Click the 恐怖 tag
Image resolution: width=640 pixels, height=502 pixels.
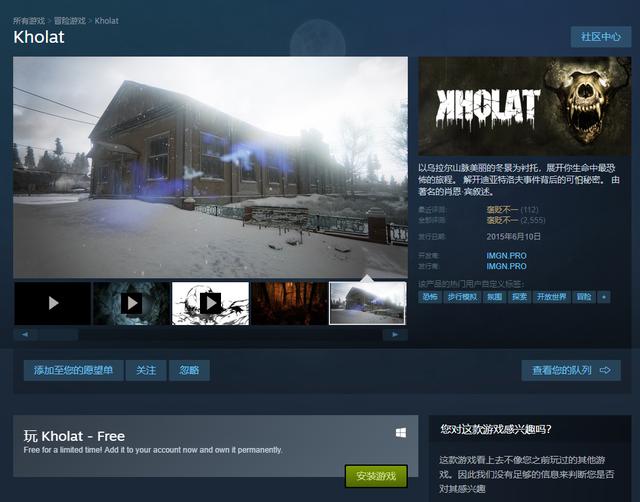tap(430, 297)
